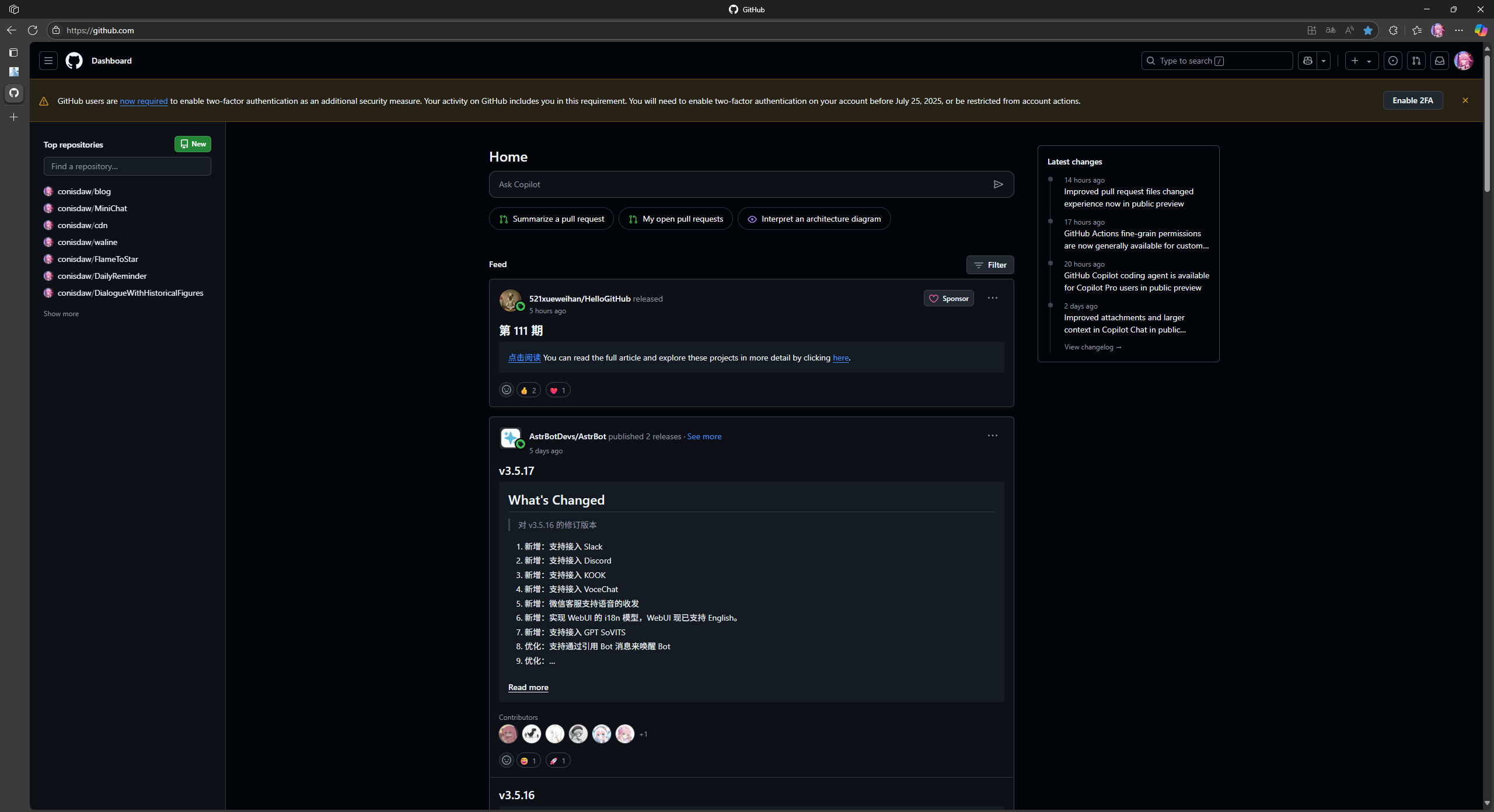This screenshot has width=1494, height=812.
Task: Add reaction smiley on AstrBot release
Action: (x=507, y=760)
